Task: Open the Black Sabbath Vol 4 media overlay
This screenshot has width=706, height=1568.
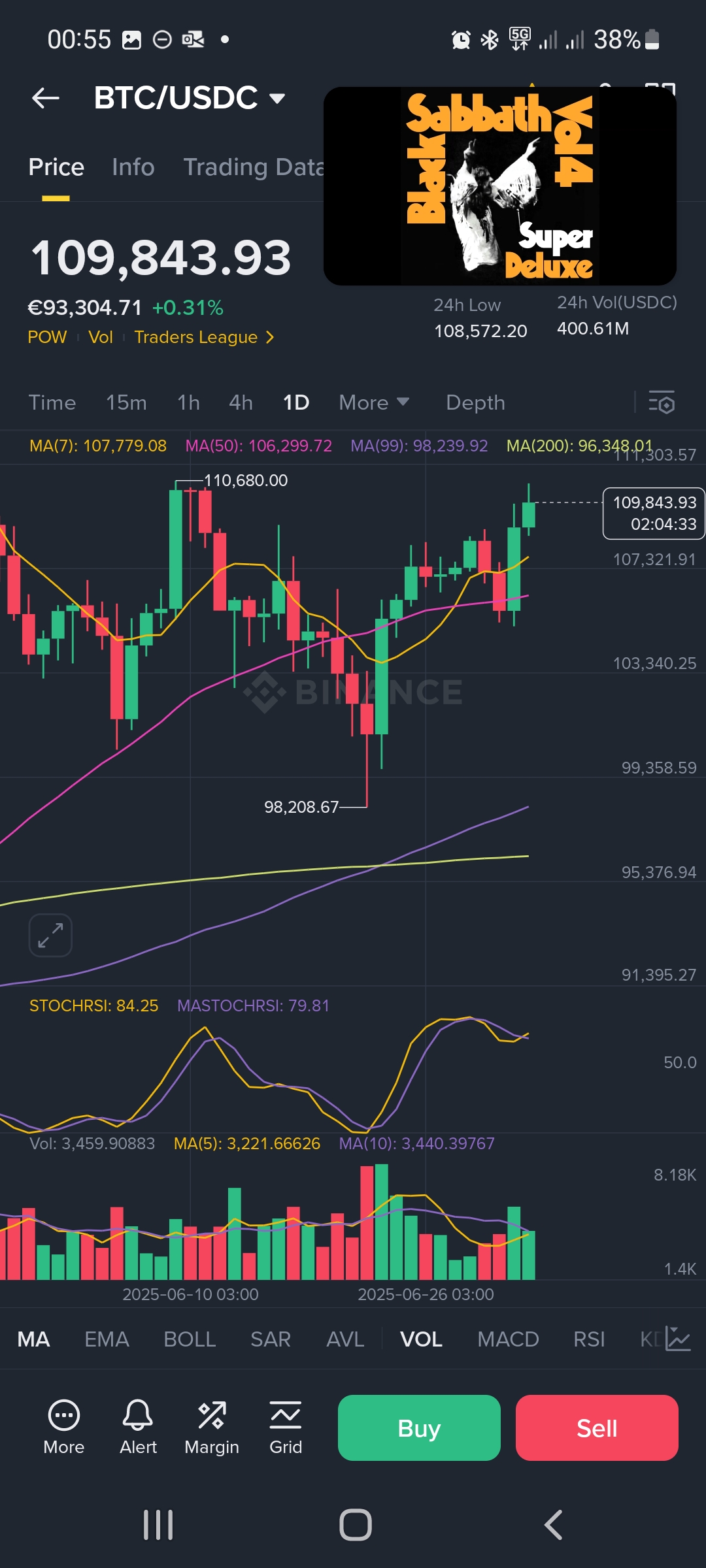Action: 500,186
